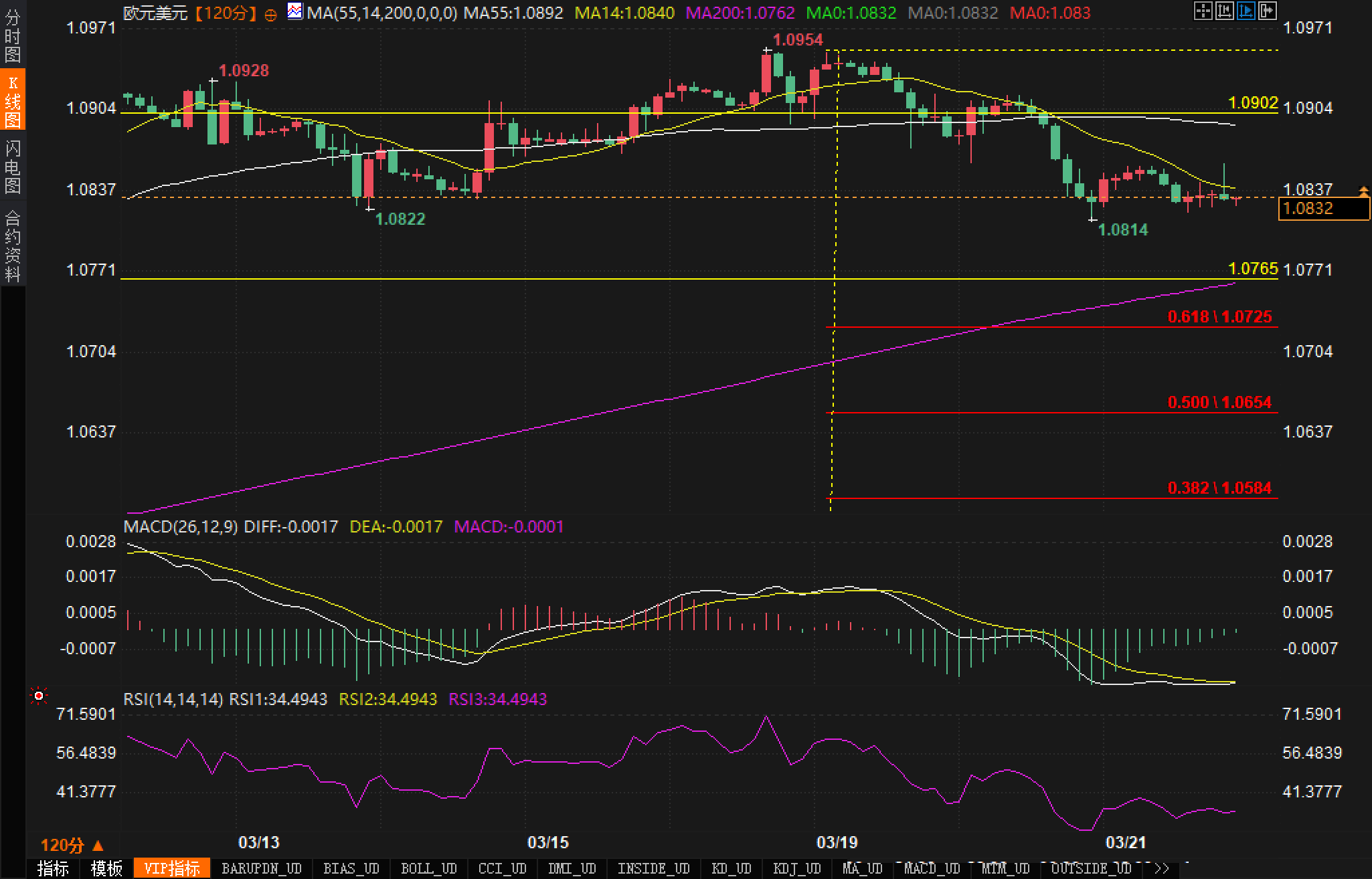The height and width of the screenshot is (879, 1372).
Task: Apply the KD_UD indicator
Action: 731,868
